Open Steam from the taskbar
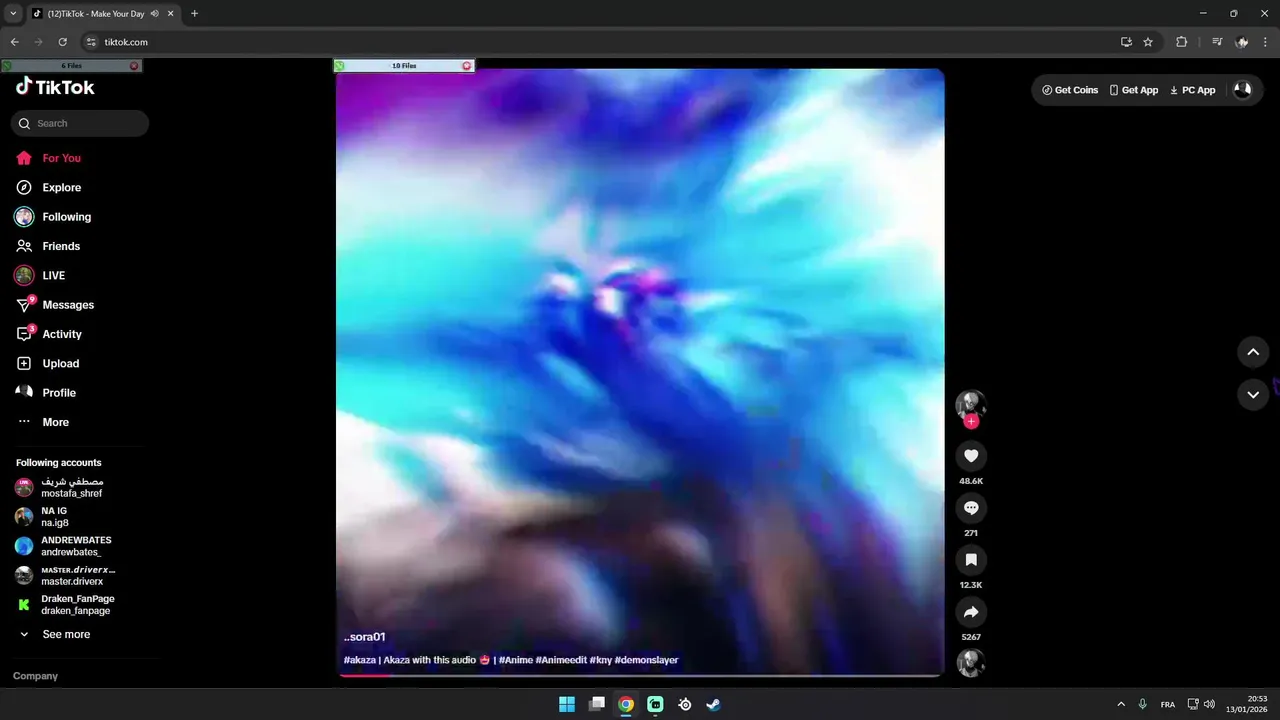 tap(713, 704)
